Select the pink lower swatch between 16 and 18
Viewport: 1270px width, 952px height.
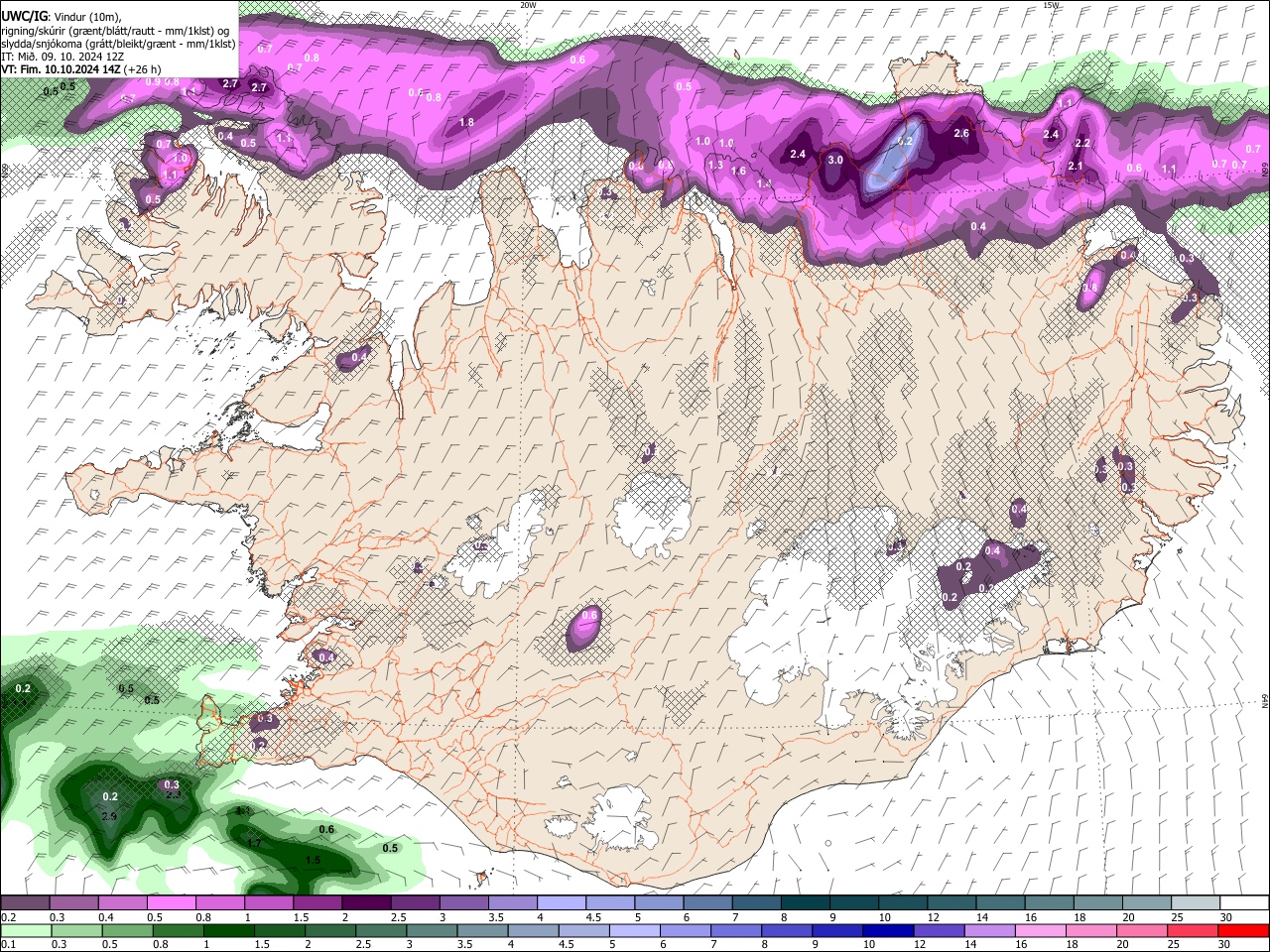pyautogui.click(x=1042, y=930)
